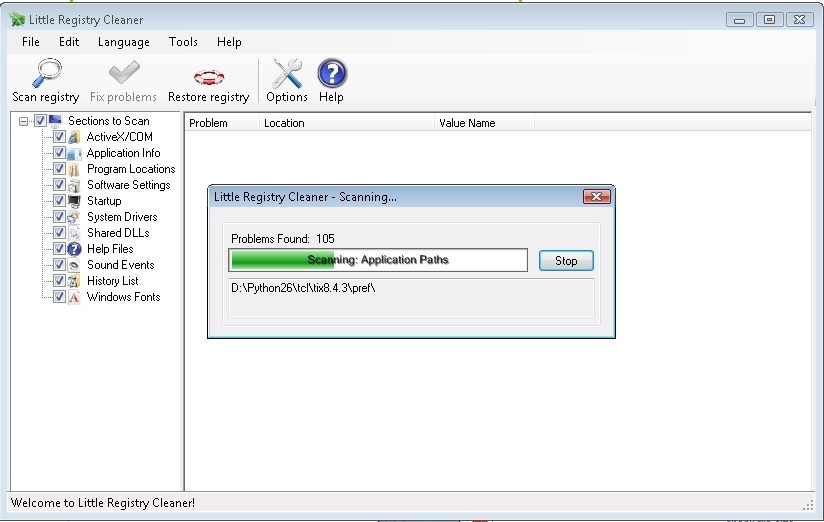Click the D:\Python26\tcl\tix8.4.3\pref\ path text
The image size is (824, 522).
tap(303, 288)
